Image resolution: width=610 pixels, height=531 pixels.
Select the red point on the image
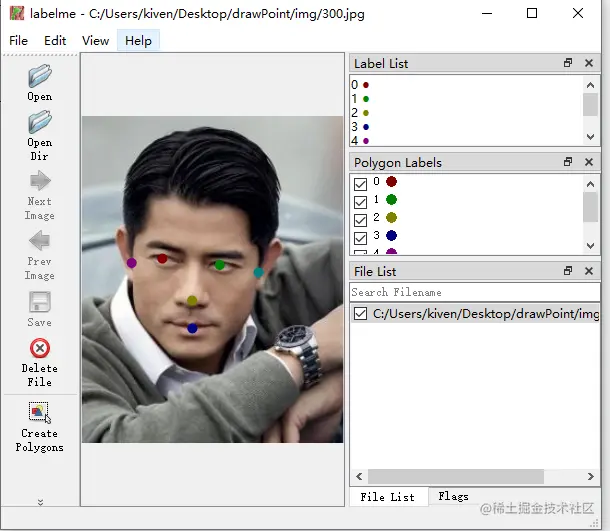coord(162,259)
